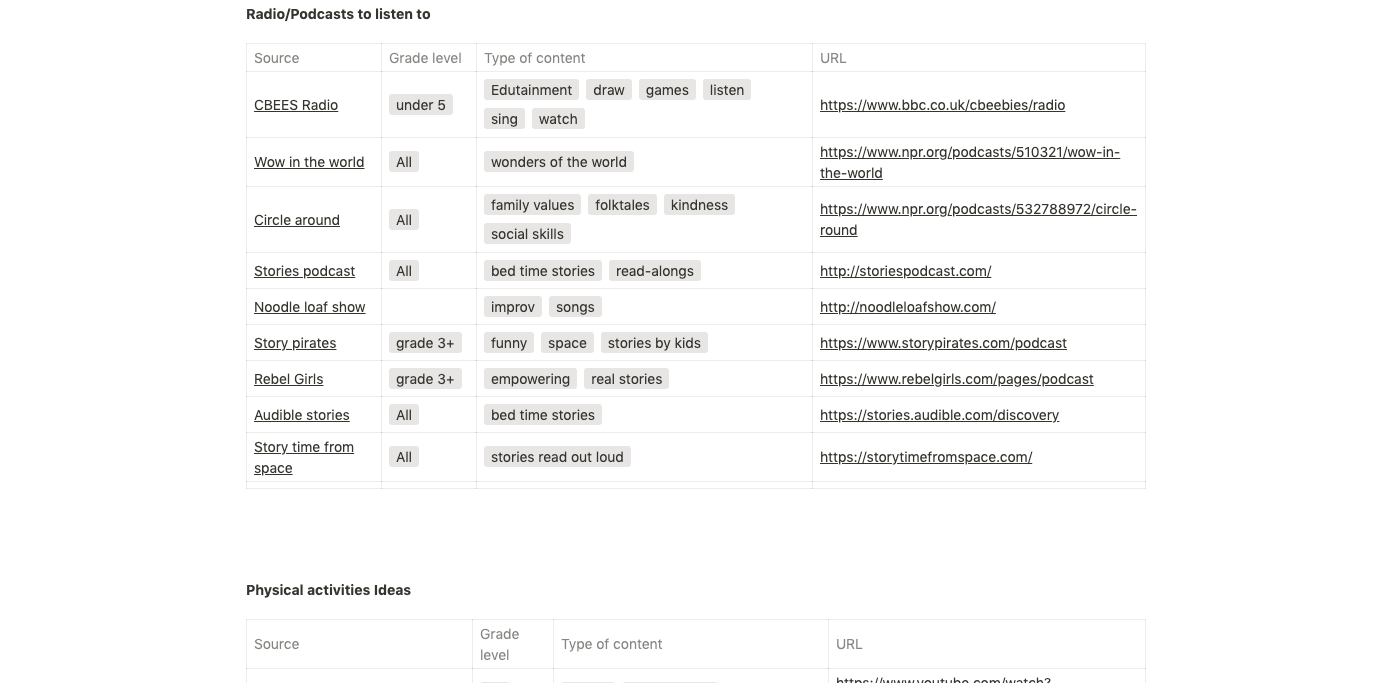Image resolution: width=1392 pixels, height=683 pixels.
Task: Click the 'Radio/Podcasts to listen to' heading
Action: coord(338,14)
